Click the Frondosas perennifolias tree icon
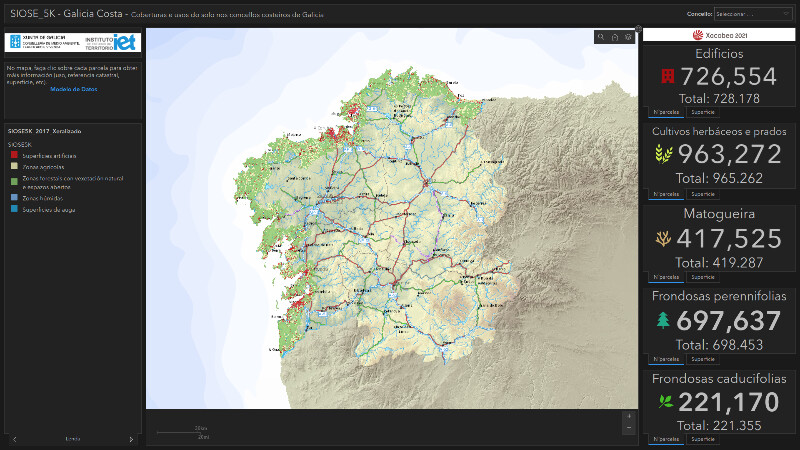The image size is (800, 450). 662,321
